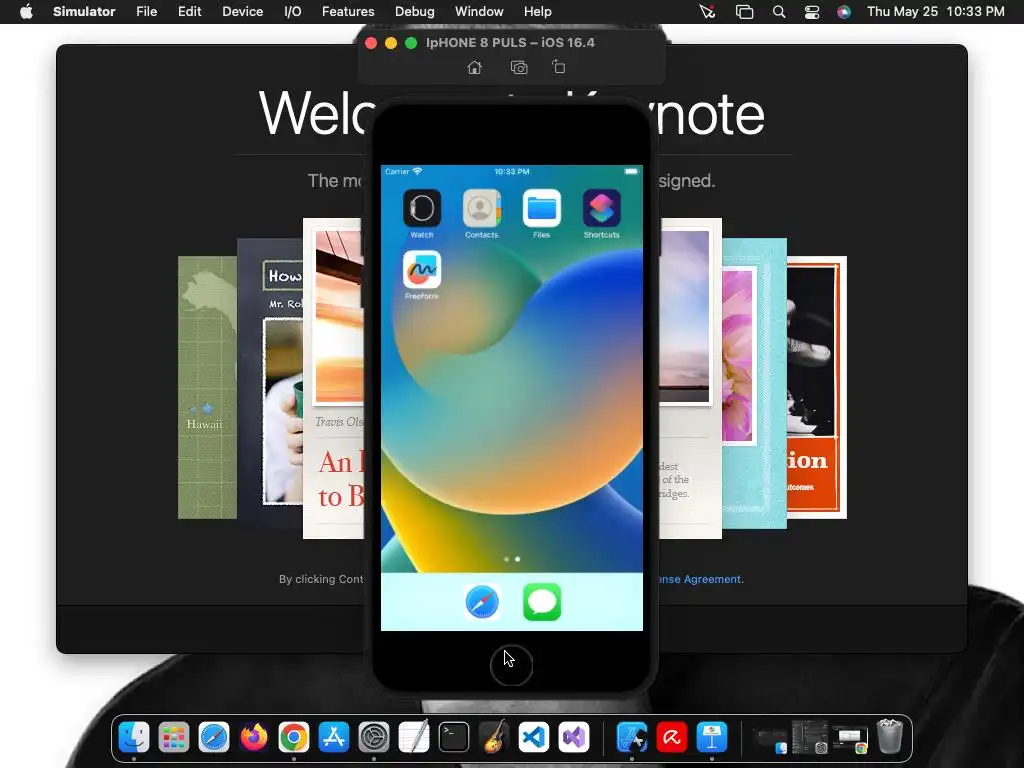The height and width of the screenshot is (768, 1024).
Task: Open Spotlight search in menu bar
Action: pos(778,12)
